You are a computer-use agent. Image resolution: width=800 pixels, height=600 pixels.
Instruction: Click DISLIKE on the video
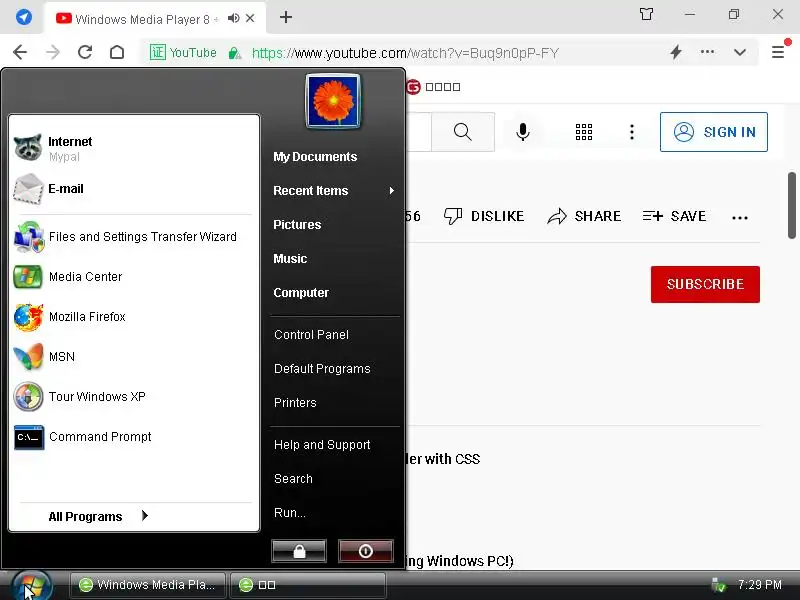484,216
